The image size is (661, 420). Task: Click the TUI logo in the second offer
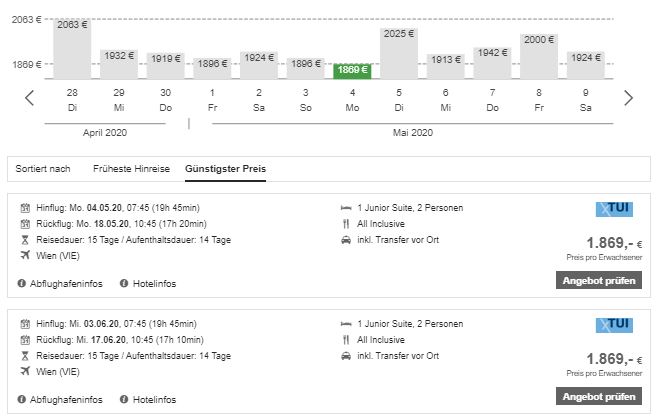(x=614, y=325)
